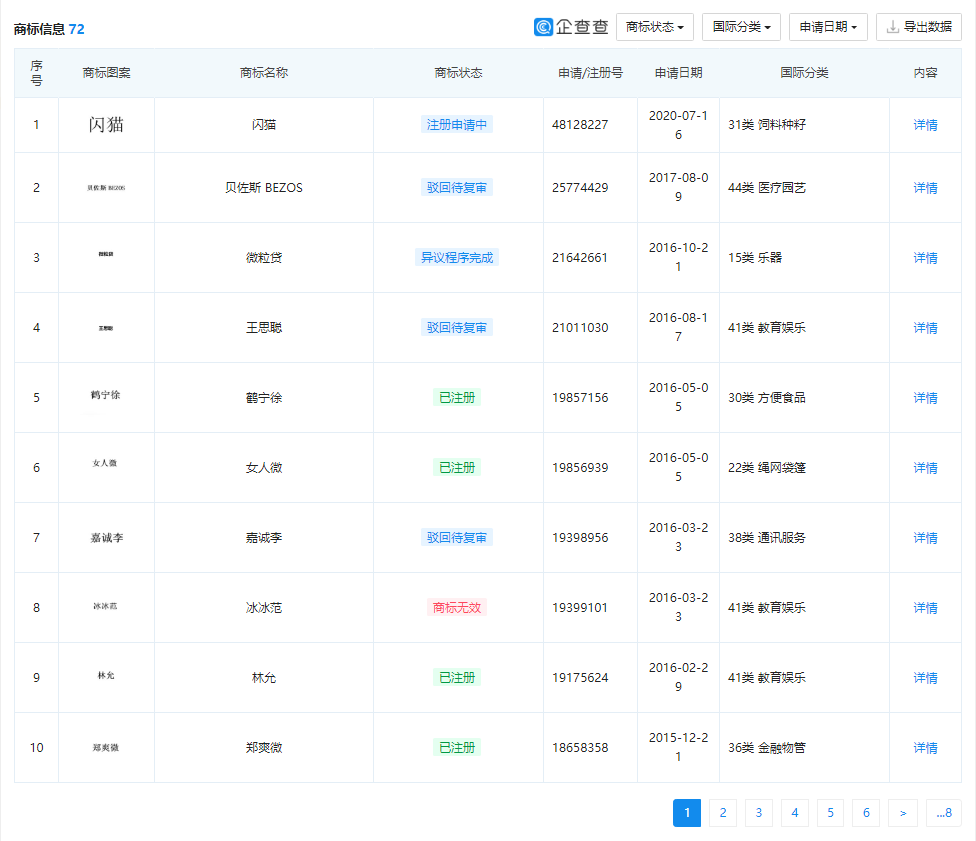This screenshot has width=976, height=841.
Task: Select current page 1 button
Action: [x=687, y=813]
